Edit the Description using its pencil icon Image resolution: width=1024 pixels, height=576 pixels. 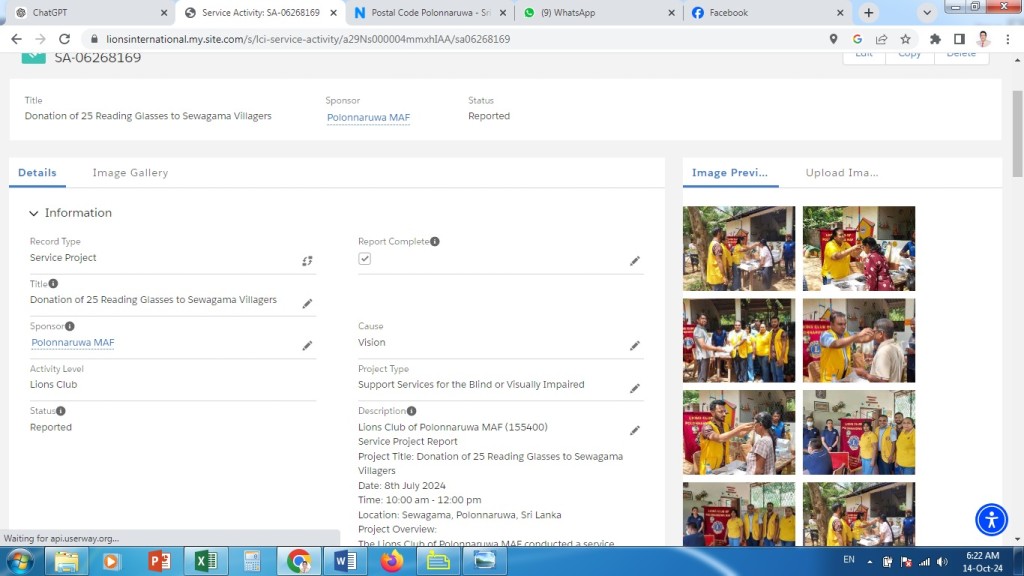(x=635, y=430)
